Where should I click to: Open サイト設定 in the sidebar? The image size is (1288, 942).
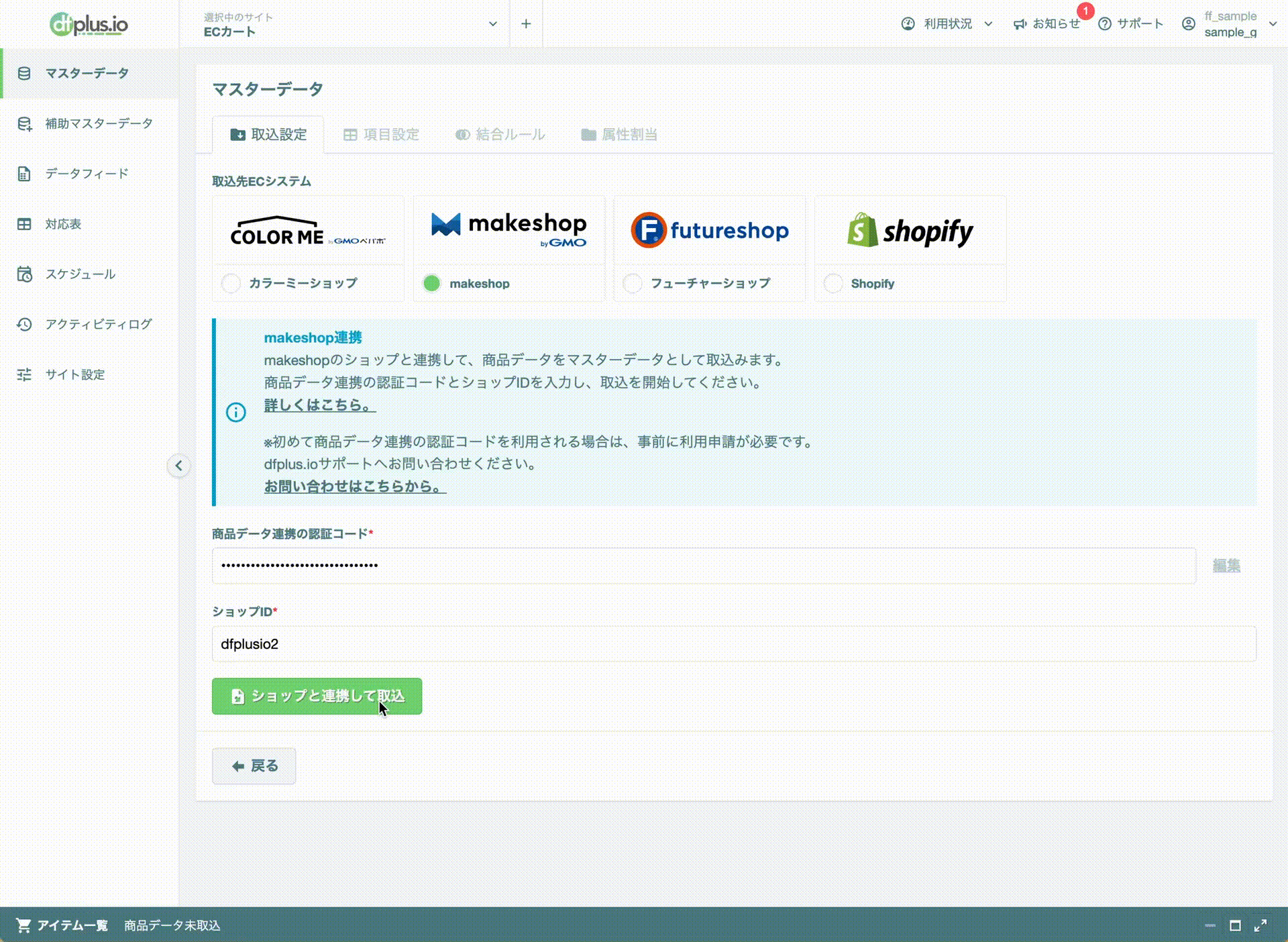tap(90, 374)
